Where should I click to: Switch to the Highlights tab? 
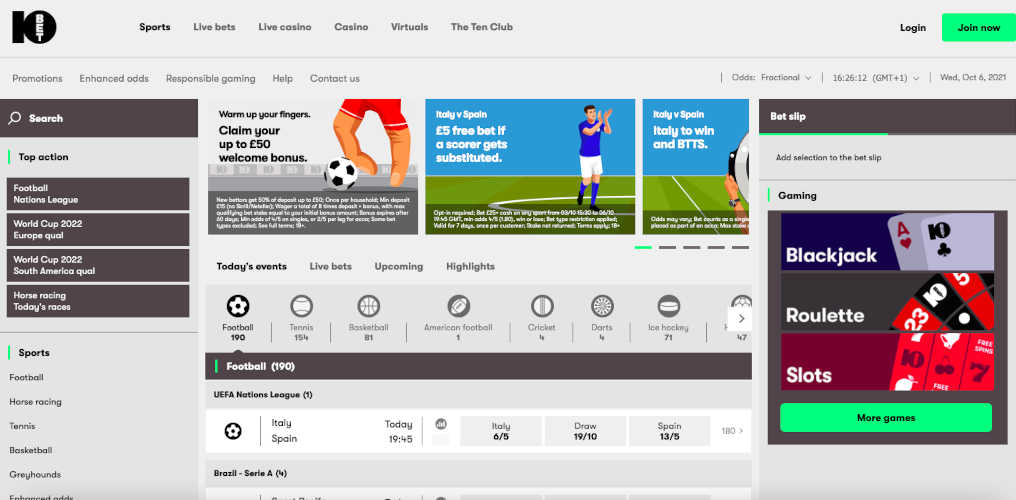click(x=470, y=266)
